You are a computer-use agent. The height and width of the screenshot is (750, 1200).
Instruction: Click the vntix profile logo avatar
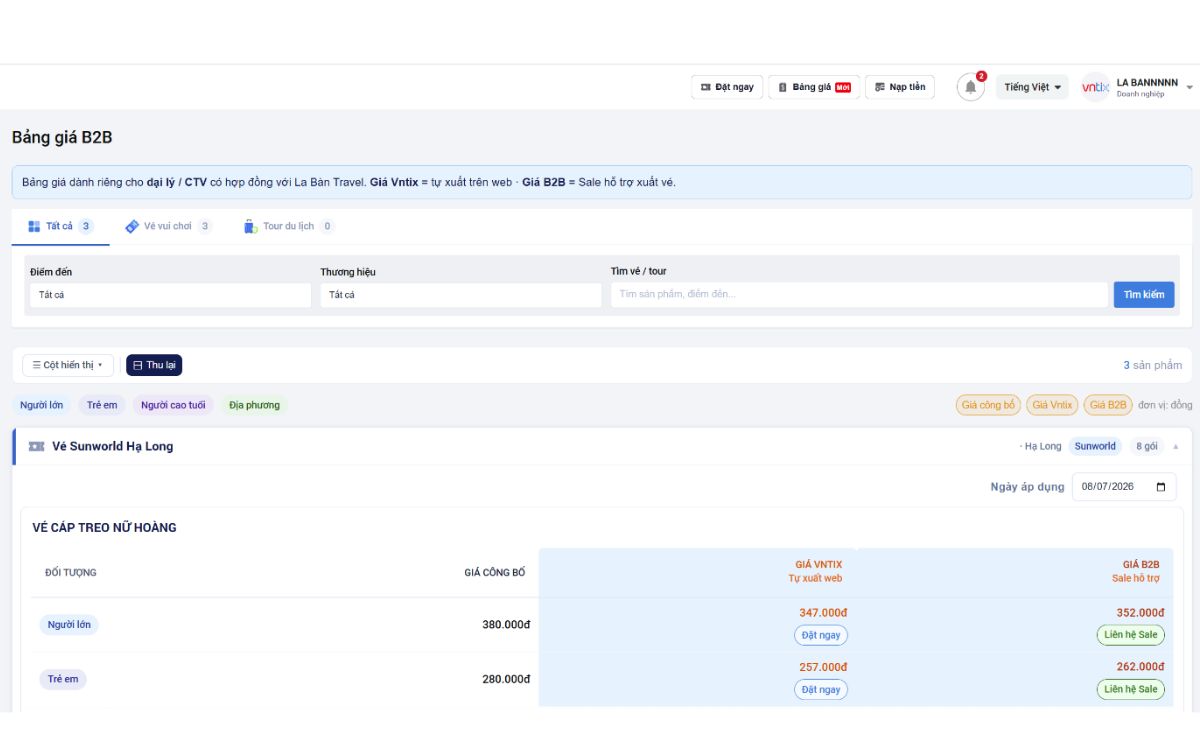tap(1096, 87)
